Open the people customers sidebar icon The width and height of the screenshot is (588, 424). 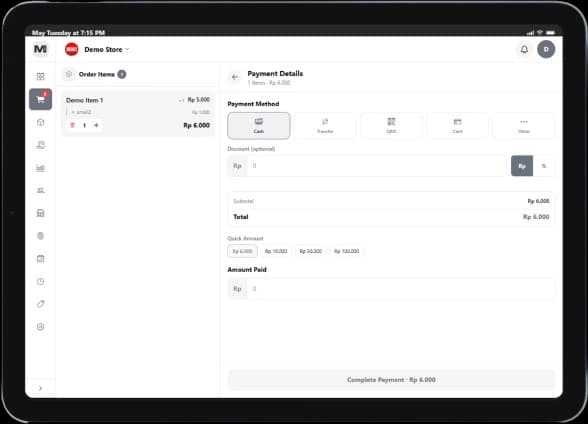pyautogui.click(x=40, y=190)
